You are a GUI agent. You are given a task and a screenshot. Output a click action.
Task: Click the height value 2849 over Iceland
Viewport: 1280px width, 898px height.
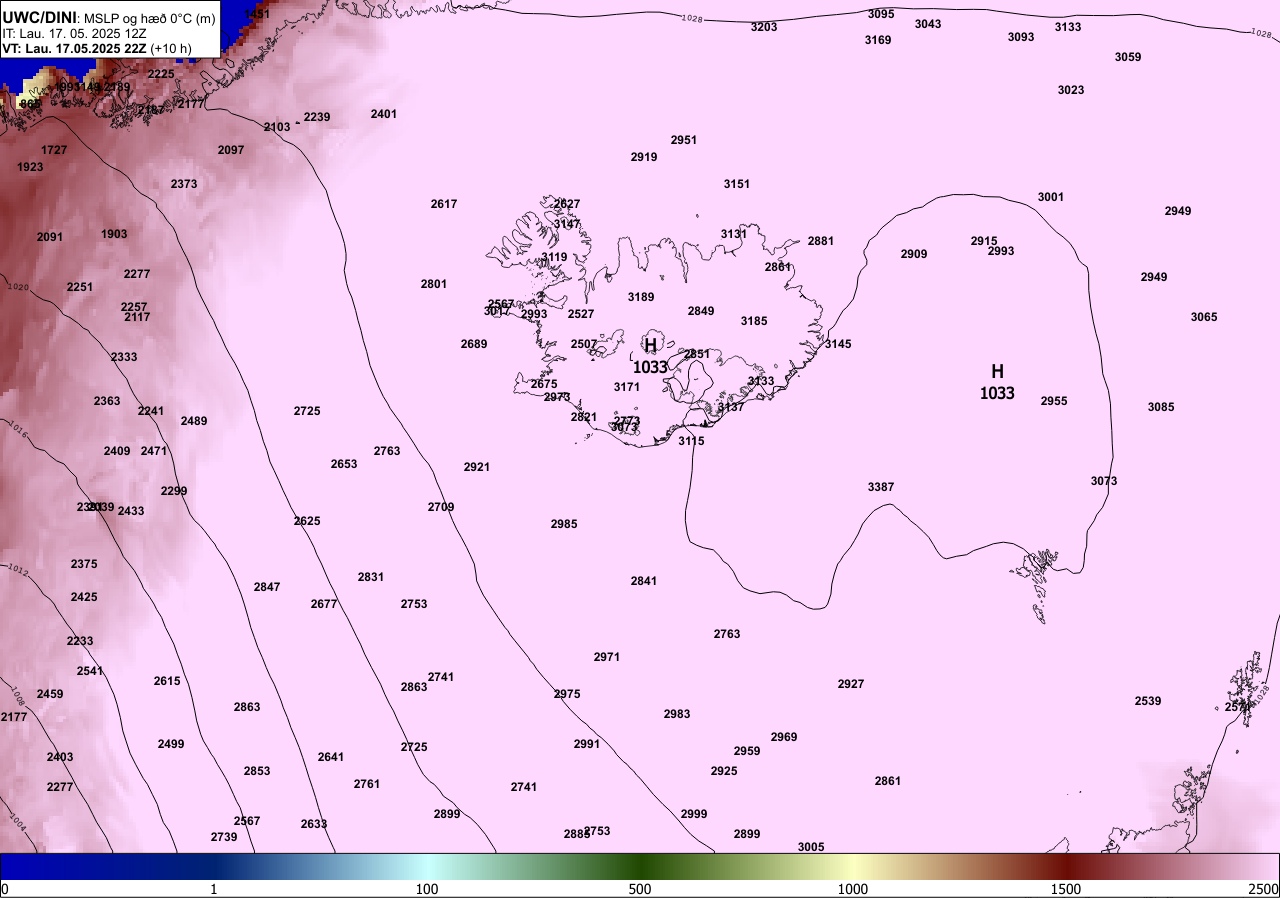pyautogui.click(x=701, y=311)
